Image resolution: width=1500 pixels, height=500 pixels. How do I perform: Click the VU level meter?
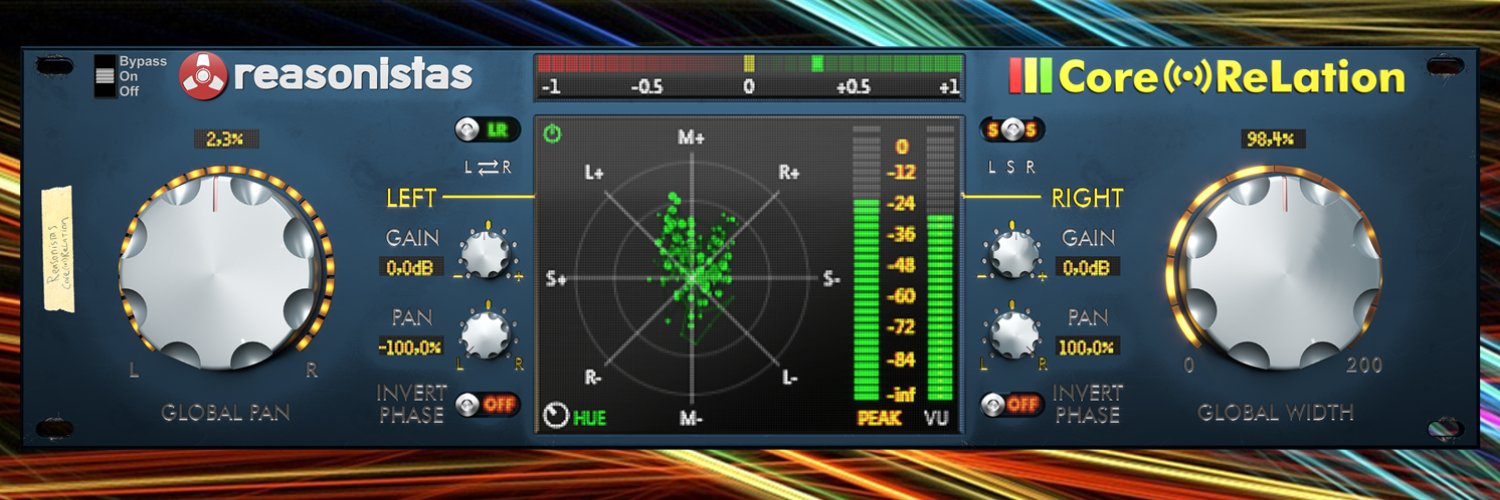point(940,265)
